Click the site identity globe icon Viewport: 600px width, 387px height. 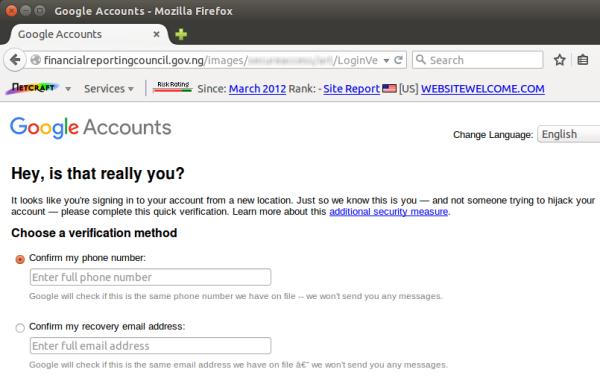click(x=36, y=60)
